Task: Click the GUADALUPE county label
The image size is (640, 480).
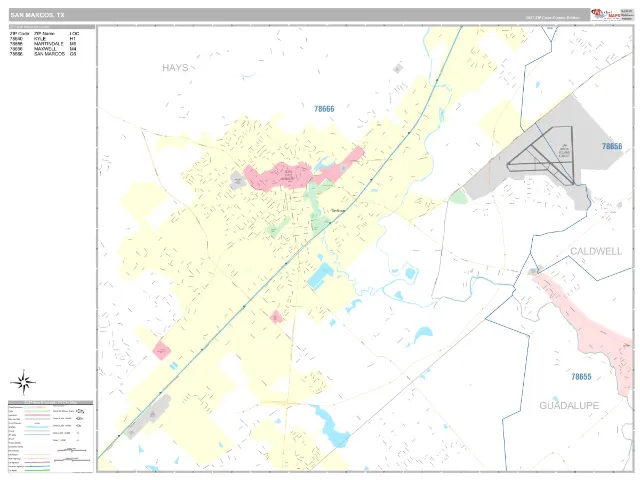Action: 569,405
